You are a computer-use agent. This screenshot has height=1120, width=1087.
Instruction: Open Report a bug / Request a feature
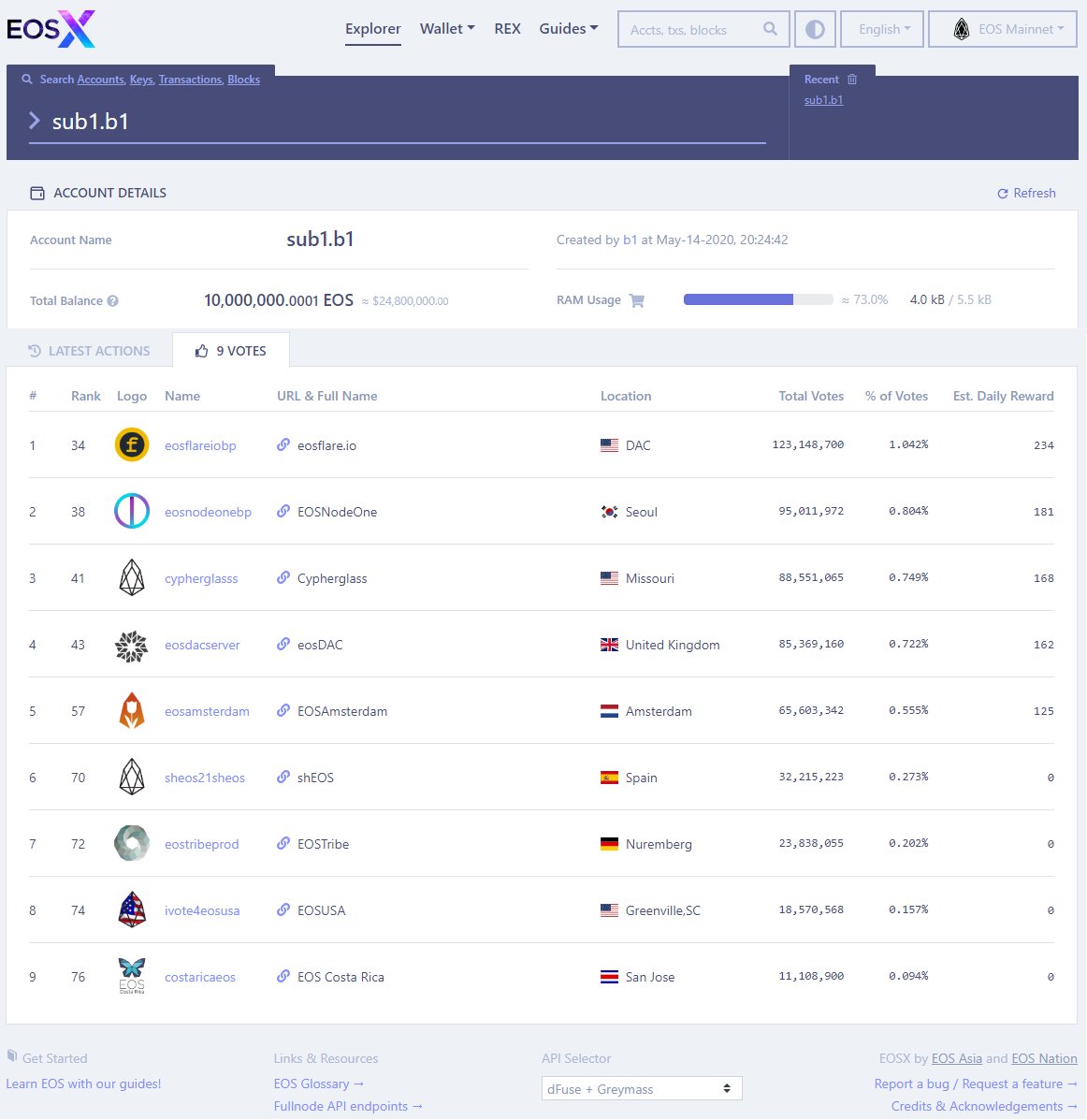(976, 1084)
